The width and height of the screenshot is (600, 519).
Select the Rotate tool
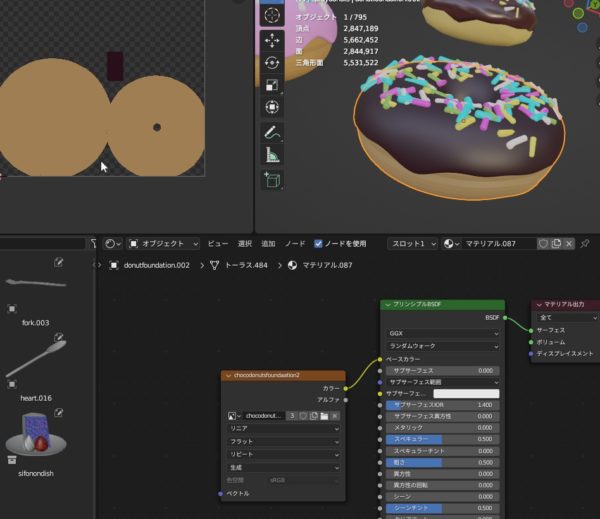point(272,64)
